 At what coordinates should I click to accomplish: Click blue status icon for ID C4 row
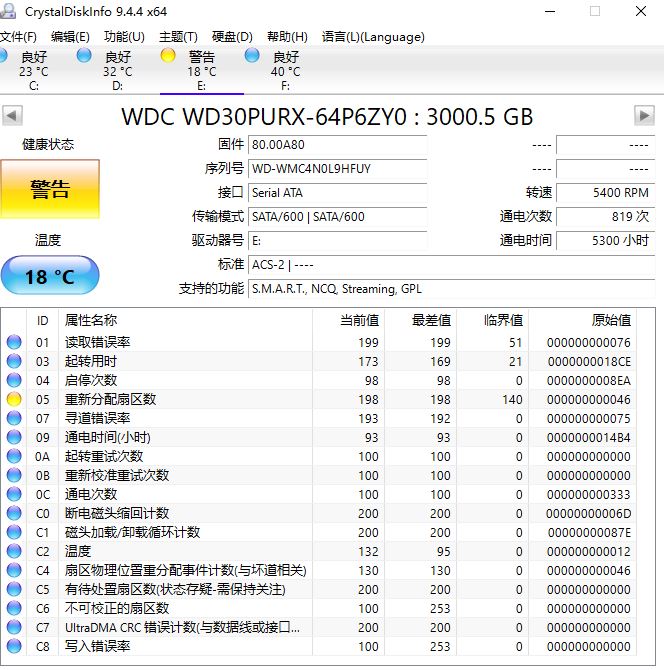(14, 570)
